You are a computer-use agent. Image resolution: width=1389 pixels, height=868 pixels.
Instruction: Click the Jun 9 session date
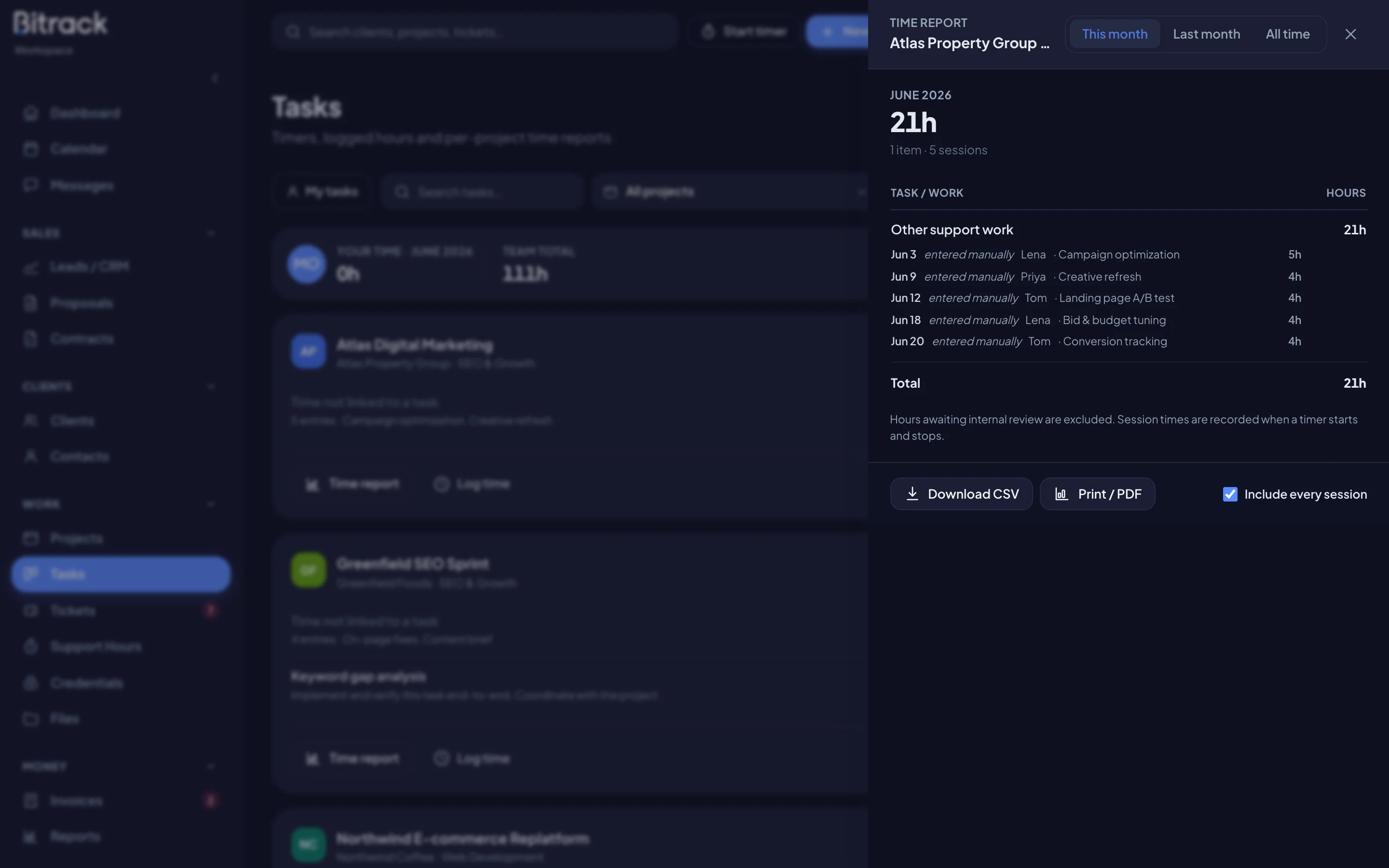[x=903, y=277]
